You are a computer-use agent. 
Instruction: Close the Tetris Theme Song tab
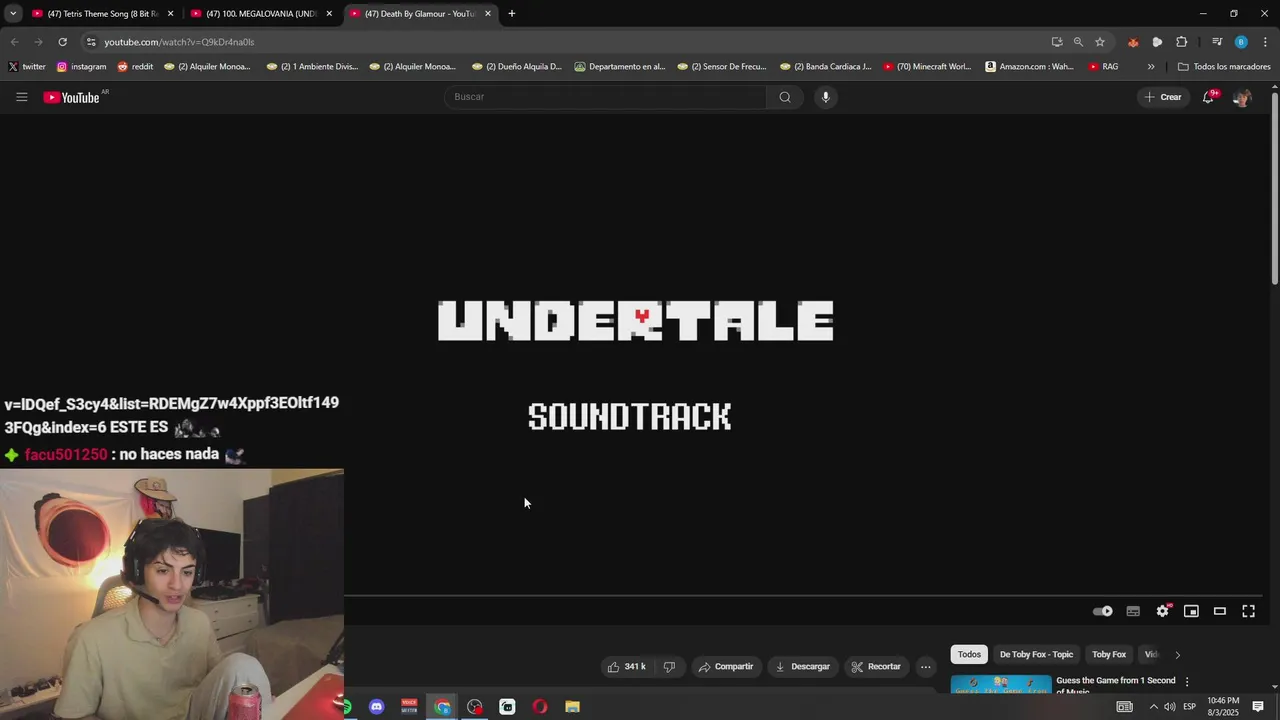pyautogui.click(x=170, y=14)
